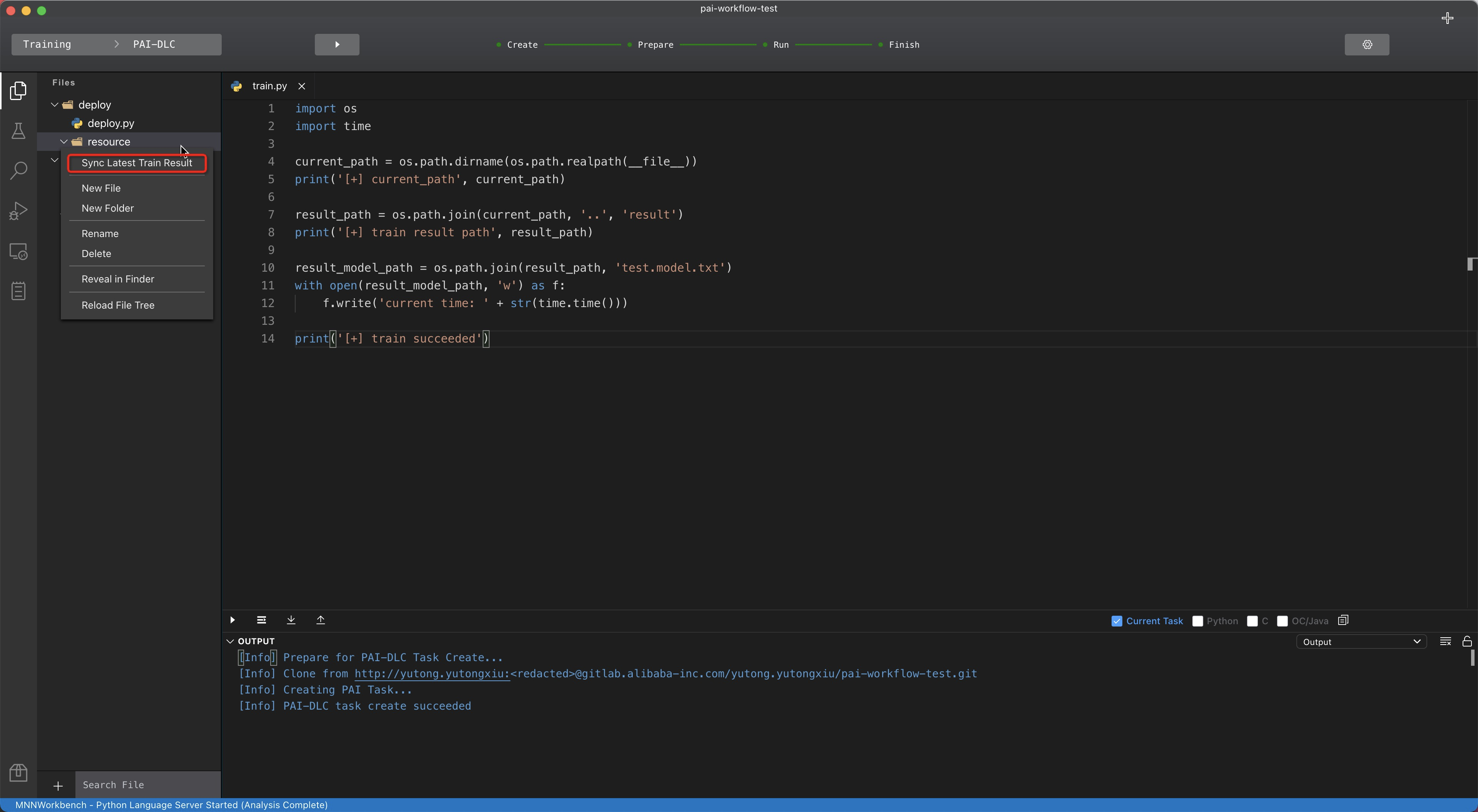Collapse the deploy folder chevron
This screenshot has width=1478, height=812.
click(55, 105)
